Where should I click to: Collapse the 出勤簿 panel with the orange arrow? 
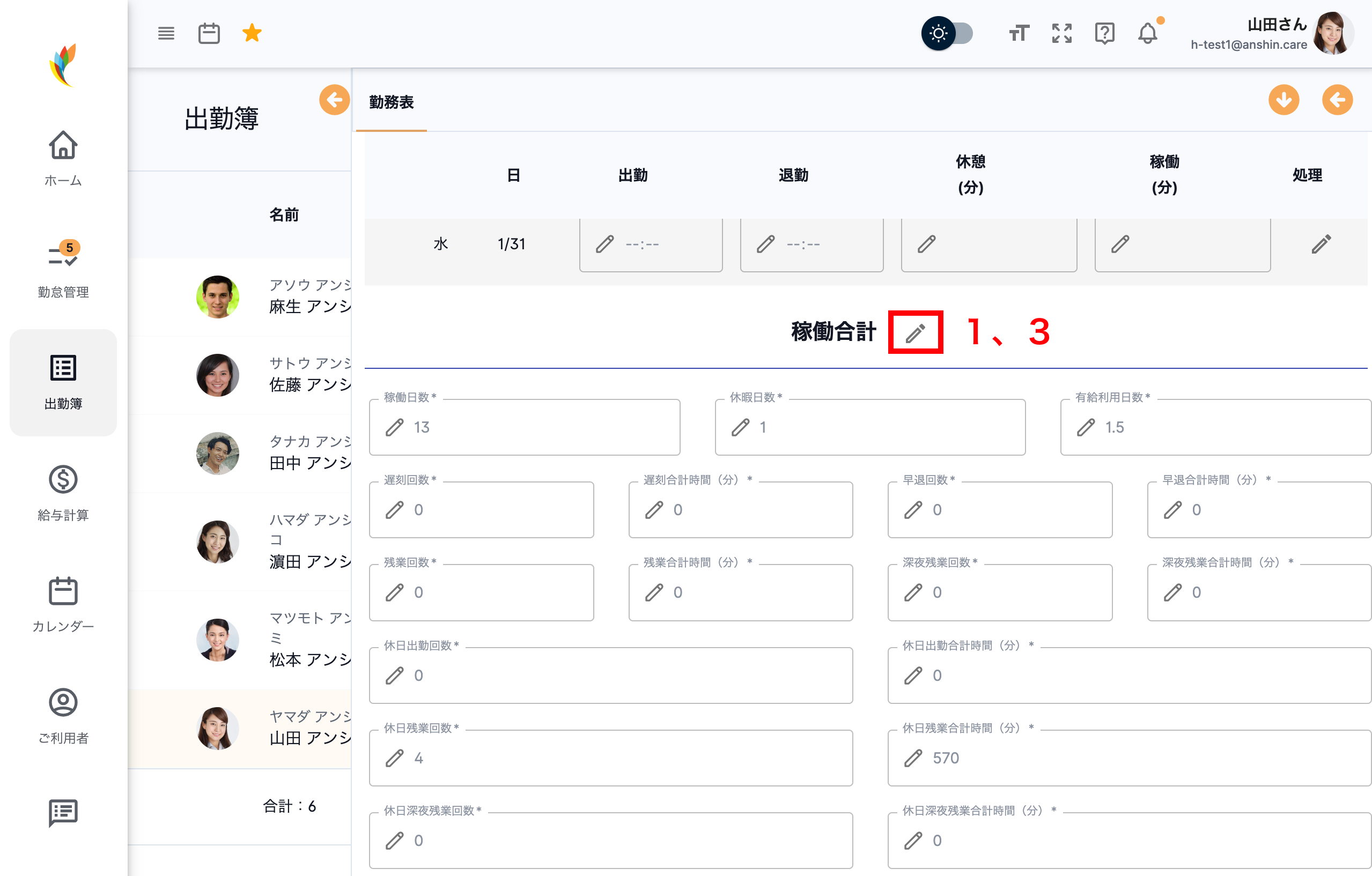(334, 100)
